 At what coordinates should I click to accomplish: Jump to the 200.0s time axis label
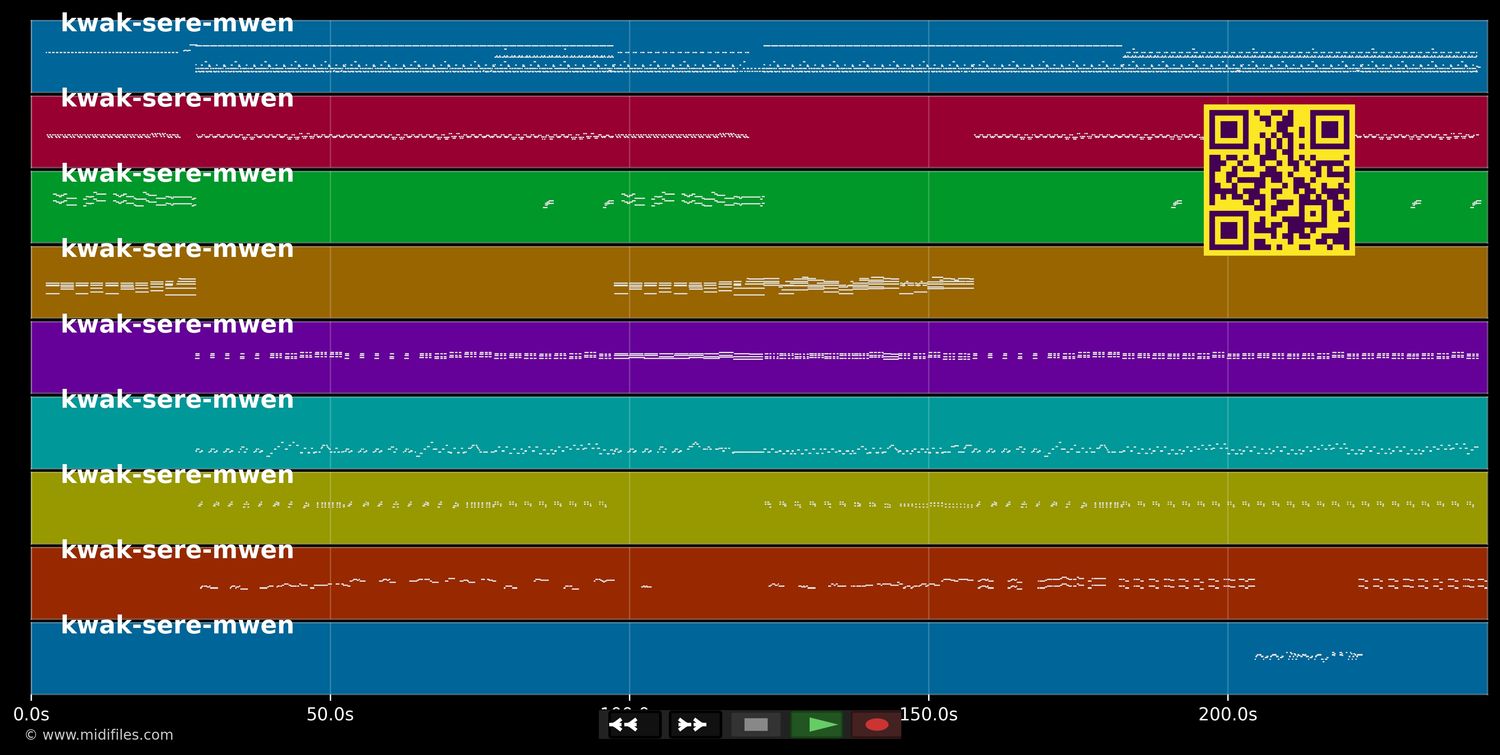[x=1228, y=715]
